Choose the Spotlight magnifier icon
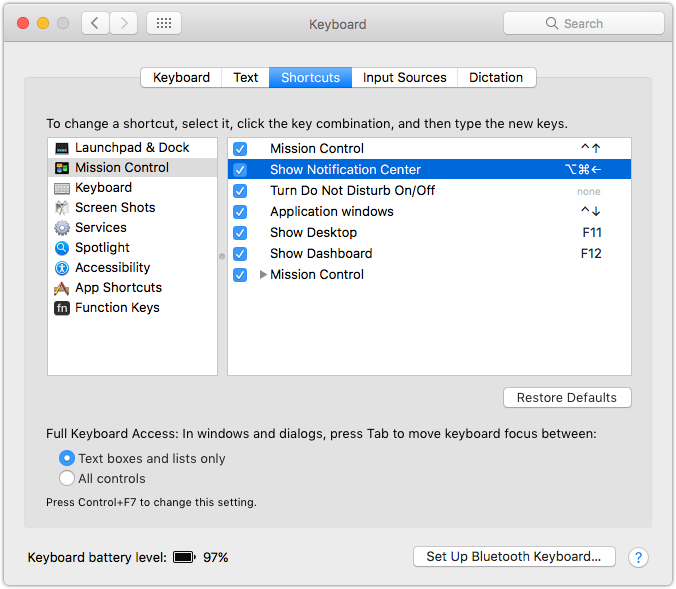 click(62, 248)
